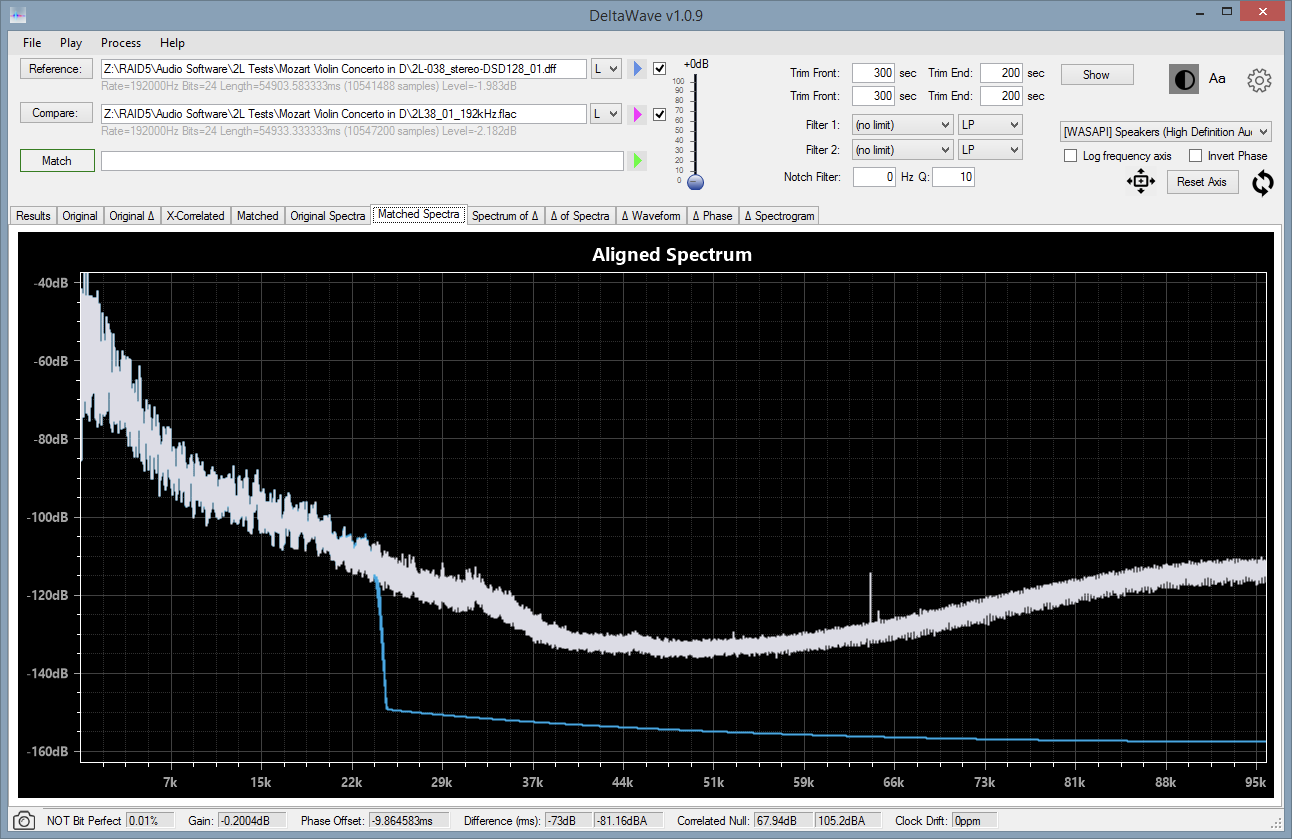Open the Play menu
1292x839 pixels.
tap(71, 43)
